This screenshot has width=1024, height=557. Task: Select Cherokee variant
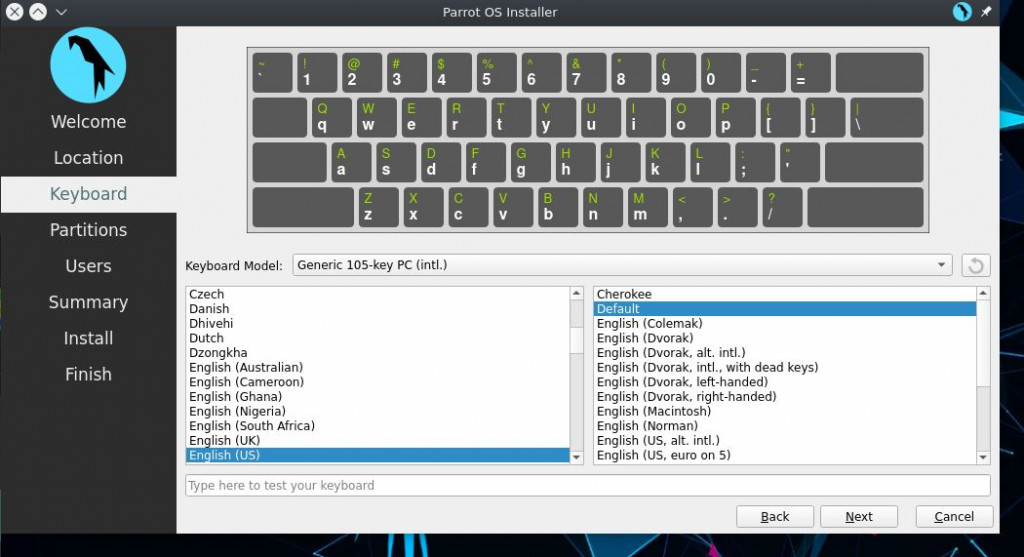tap(785, 294)
